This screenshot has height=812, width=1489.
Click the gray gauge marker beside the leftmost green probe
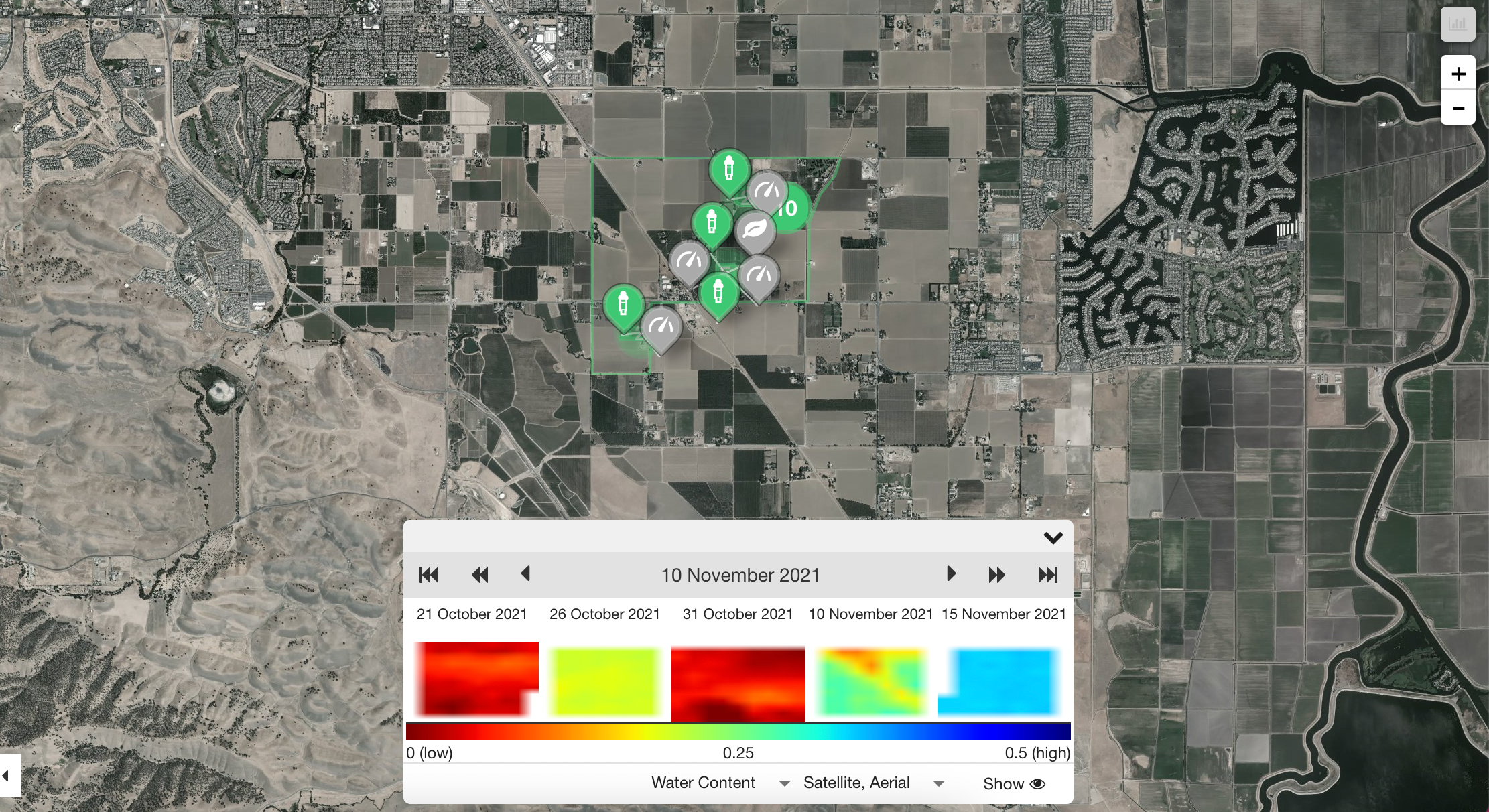coord(661,328)
